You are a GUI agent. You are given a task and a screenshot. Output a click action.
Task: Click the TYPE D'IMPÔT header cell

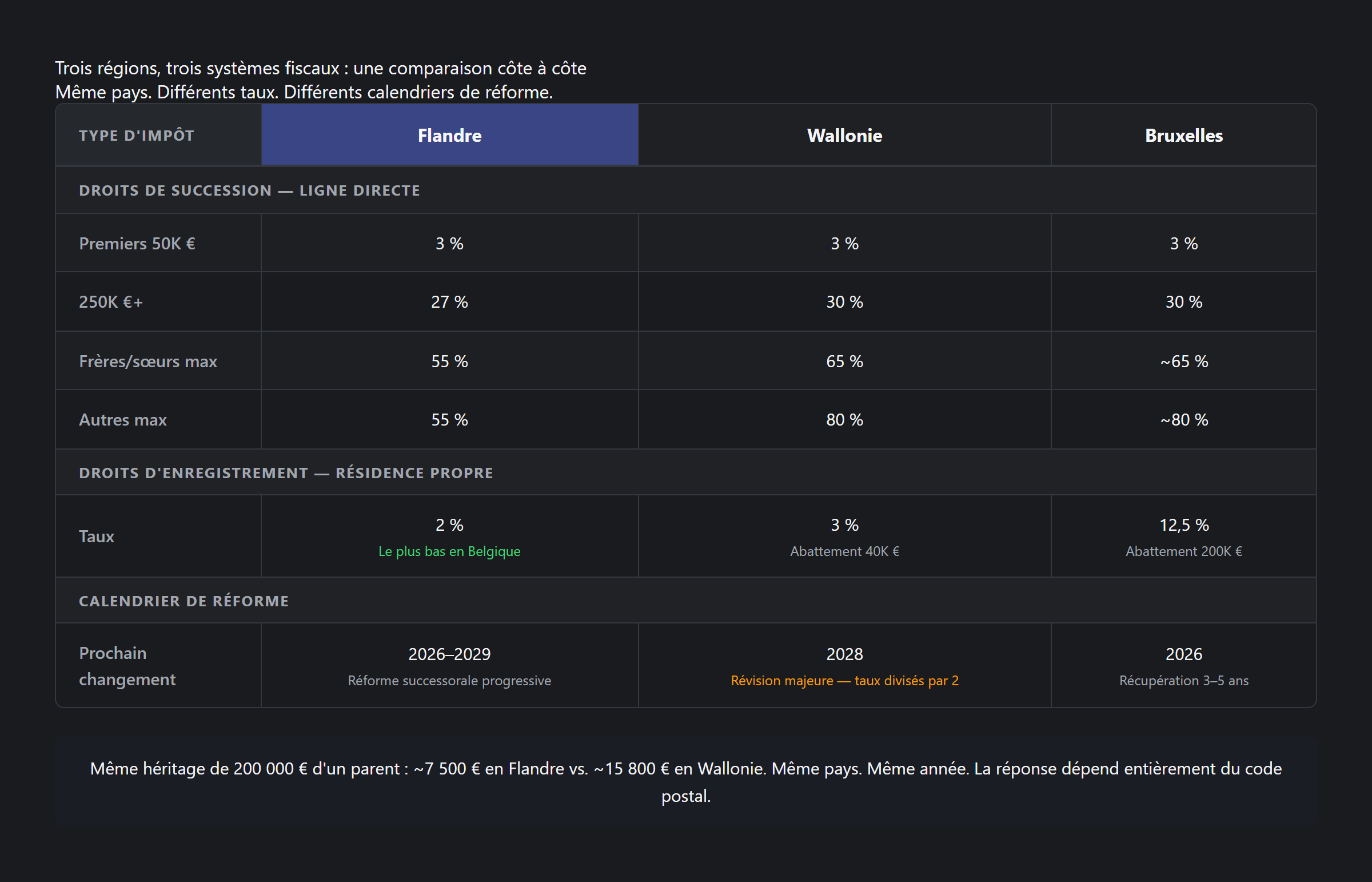137,136
